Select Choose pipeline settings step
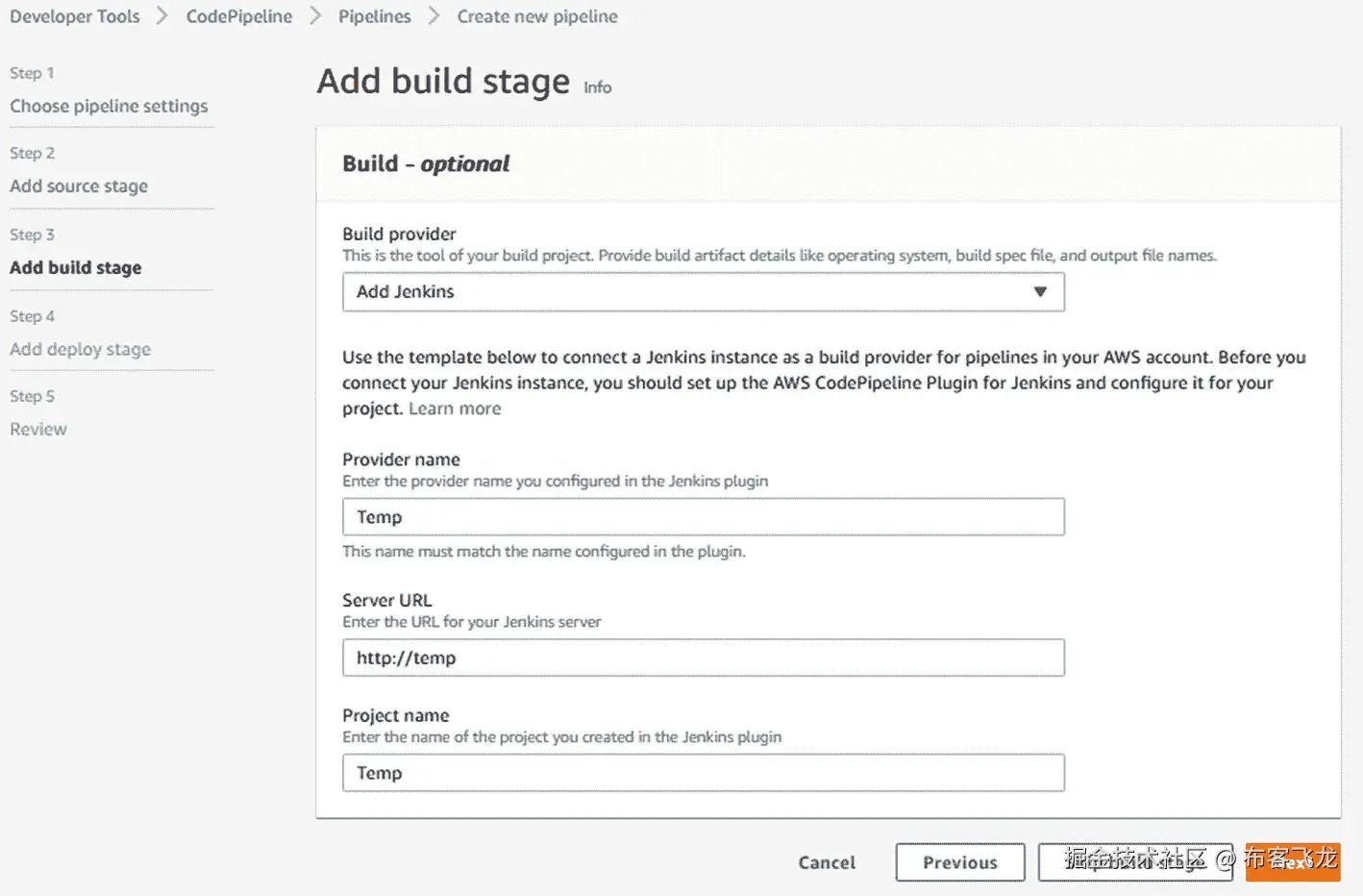1363x896 pixels. click(x=109, y=106)
